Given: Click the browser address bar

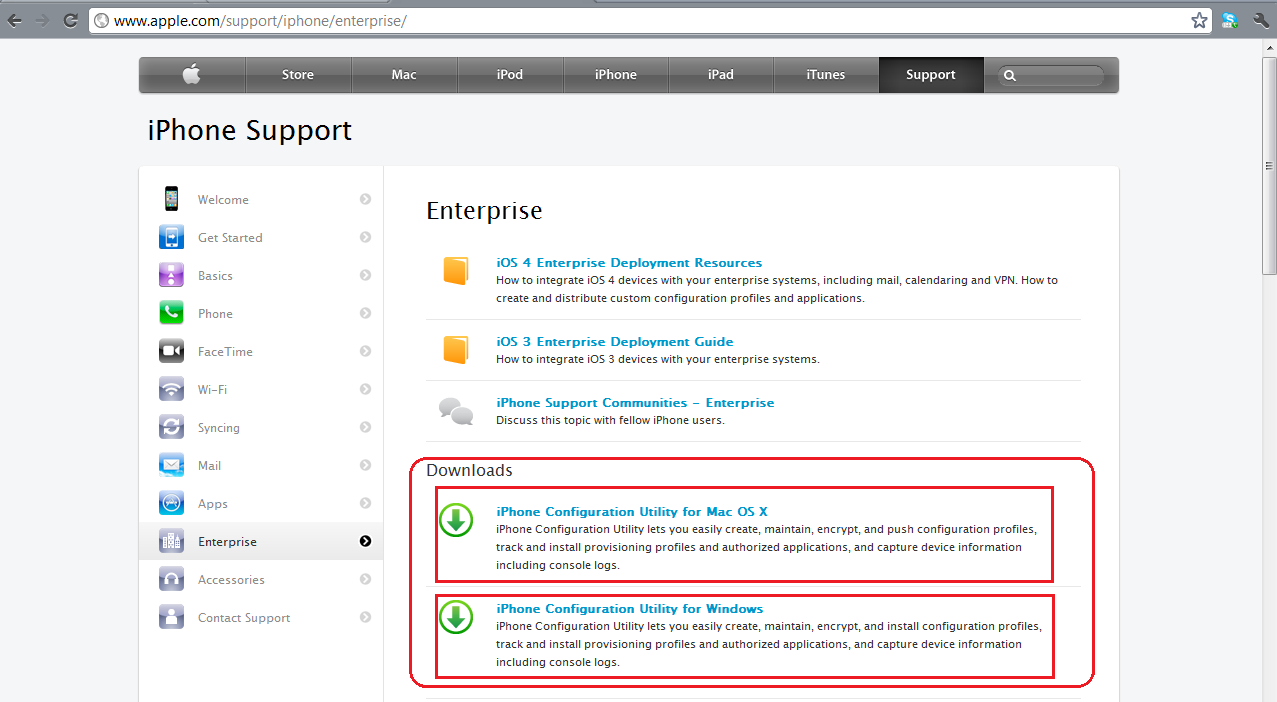Looking at the screenshot, I should pyautogui.click(x=650, y=20).
